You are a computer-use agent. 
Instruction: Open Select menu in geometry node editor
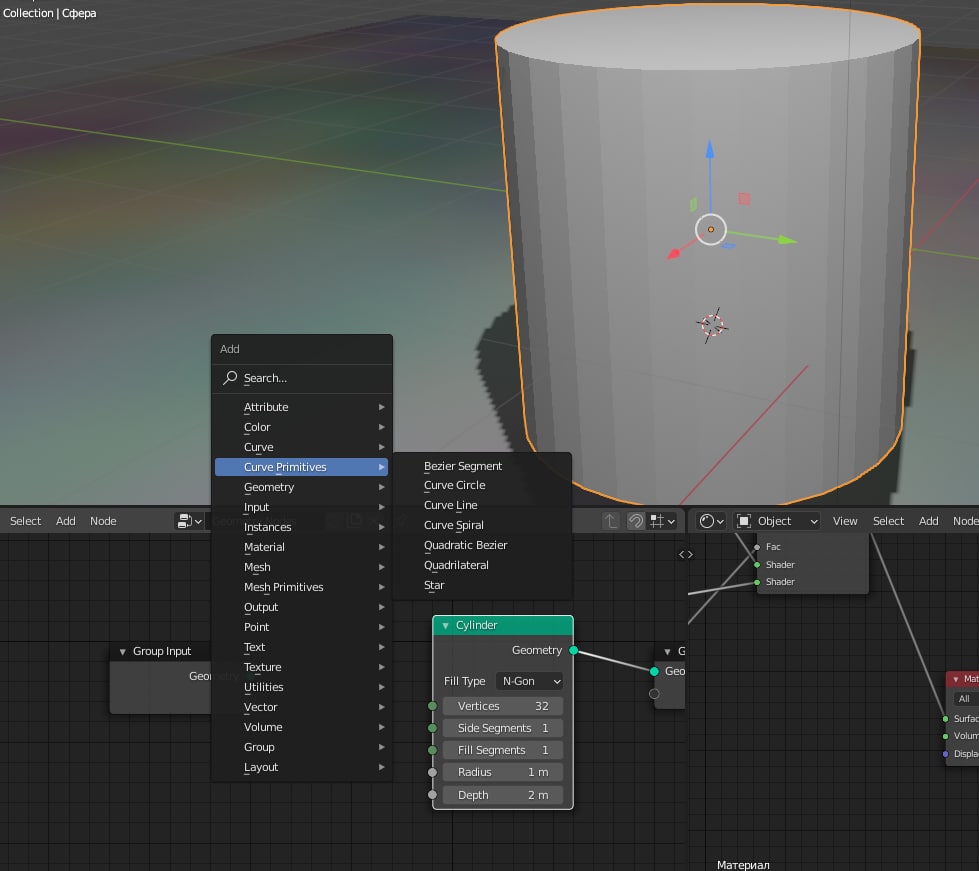click(x=26, y=521)
